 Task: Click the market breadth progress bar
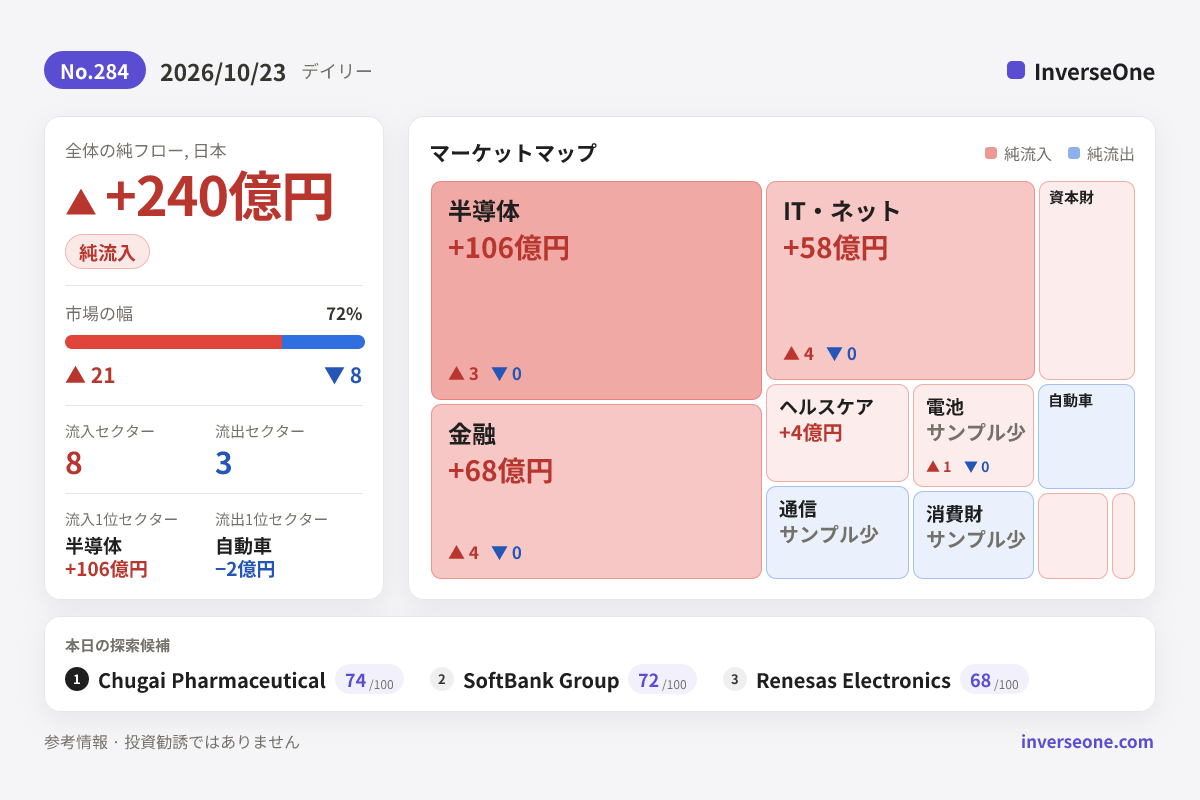(x=215, y=342)
